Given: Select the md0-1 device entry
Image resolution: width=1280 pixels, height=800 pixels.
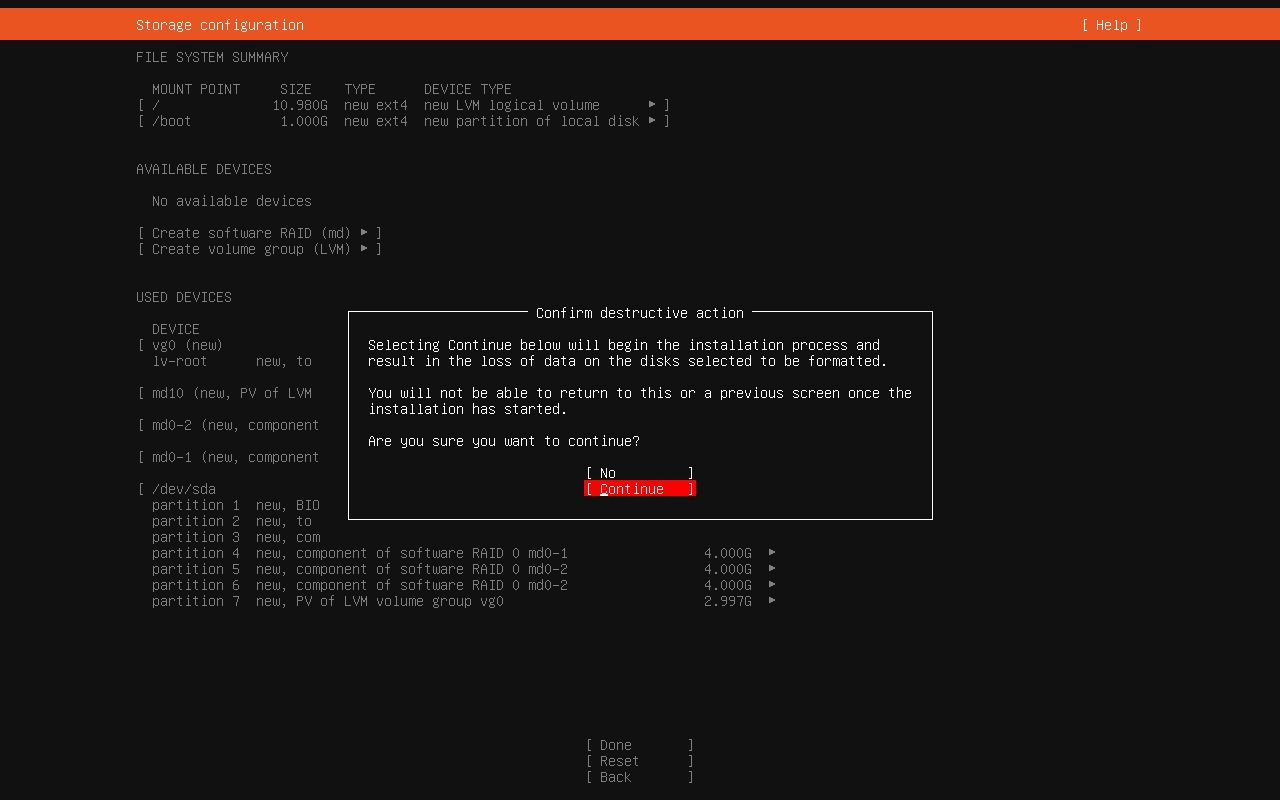Looking at the screenshot, I should point(235,457).
